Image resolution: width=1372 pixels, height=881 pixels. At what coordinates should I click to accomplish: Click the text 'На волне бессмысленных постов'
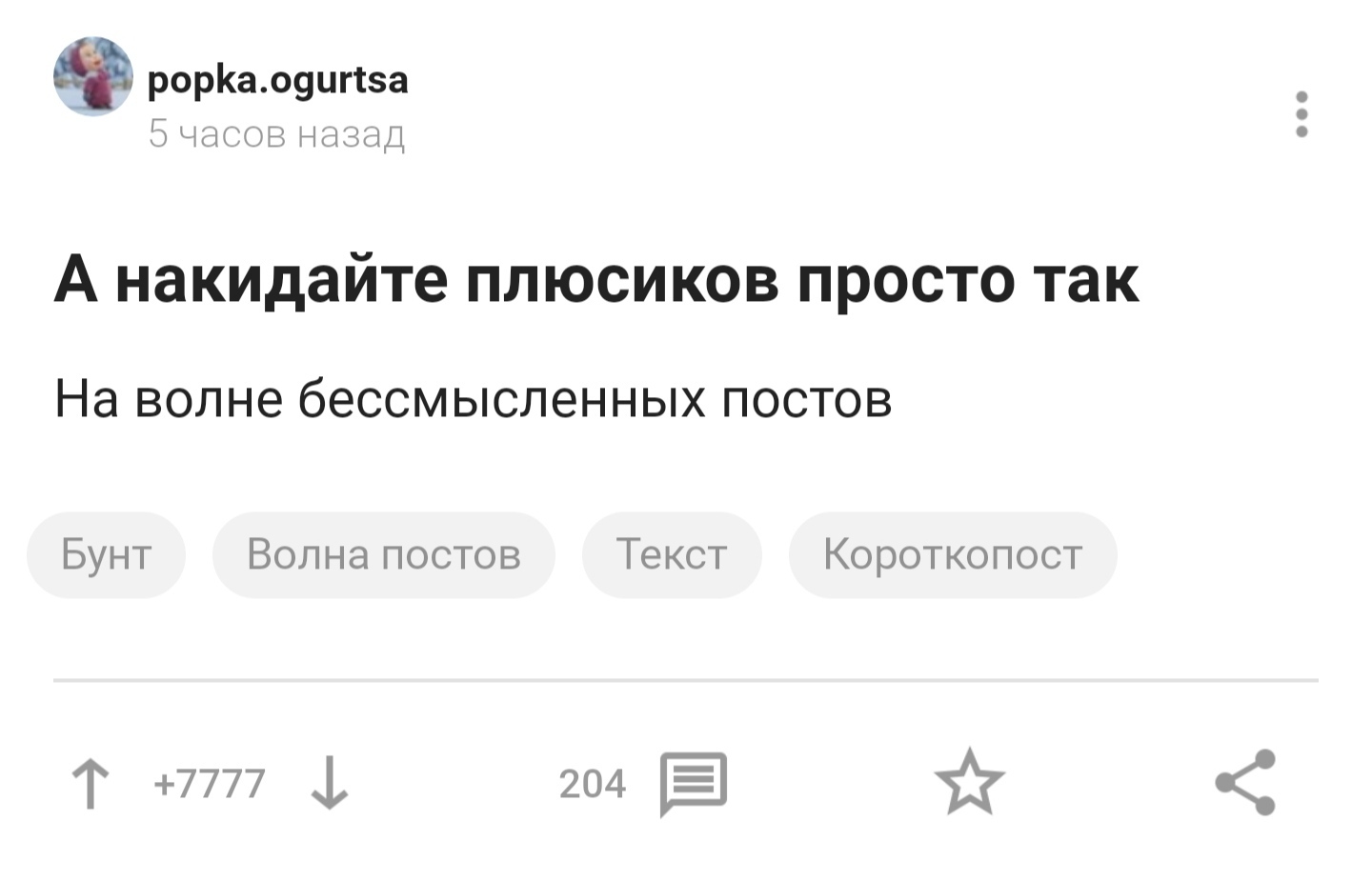pos(473,398)
